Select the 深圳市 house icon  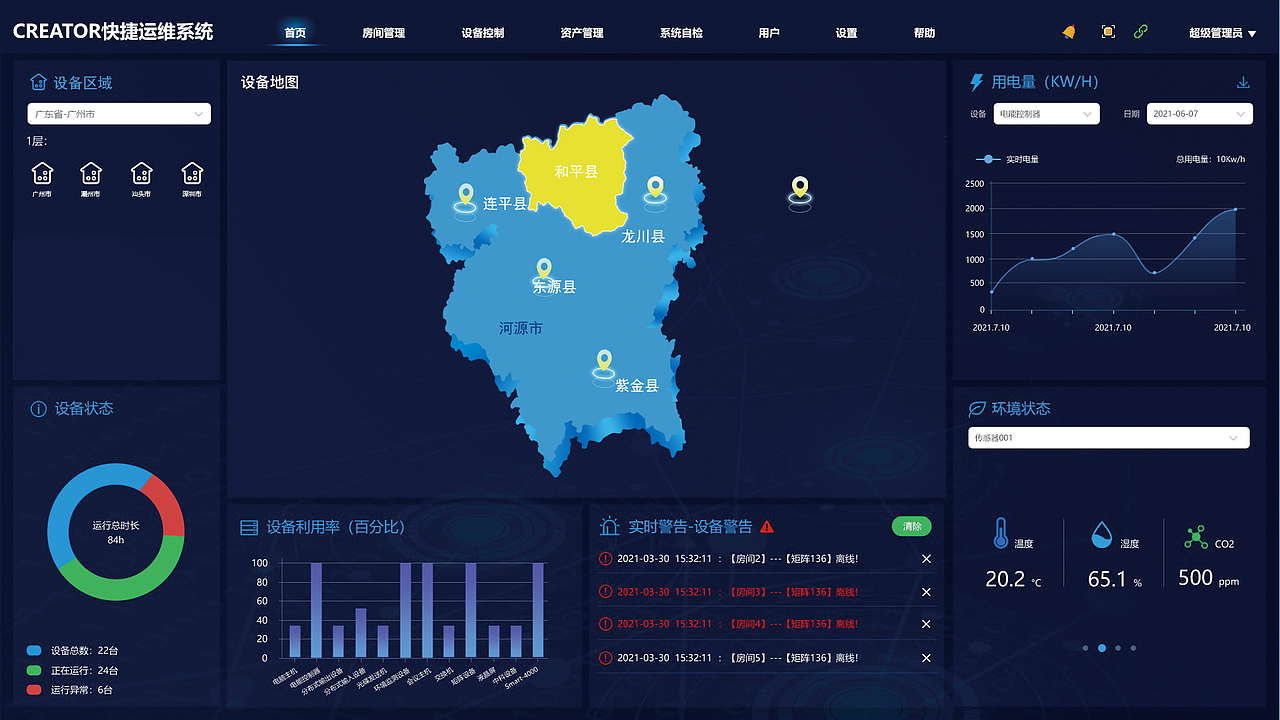tap(192, 173)
